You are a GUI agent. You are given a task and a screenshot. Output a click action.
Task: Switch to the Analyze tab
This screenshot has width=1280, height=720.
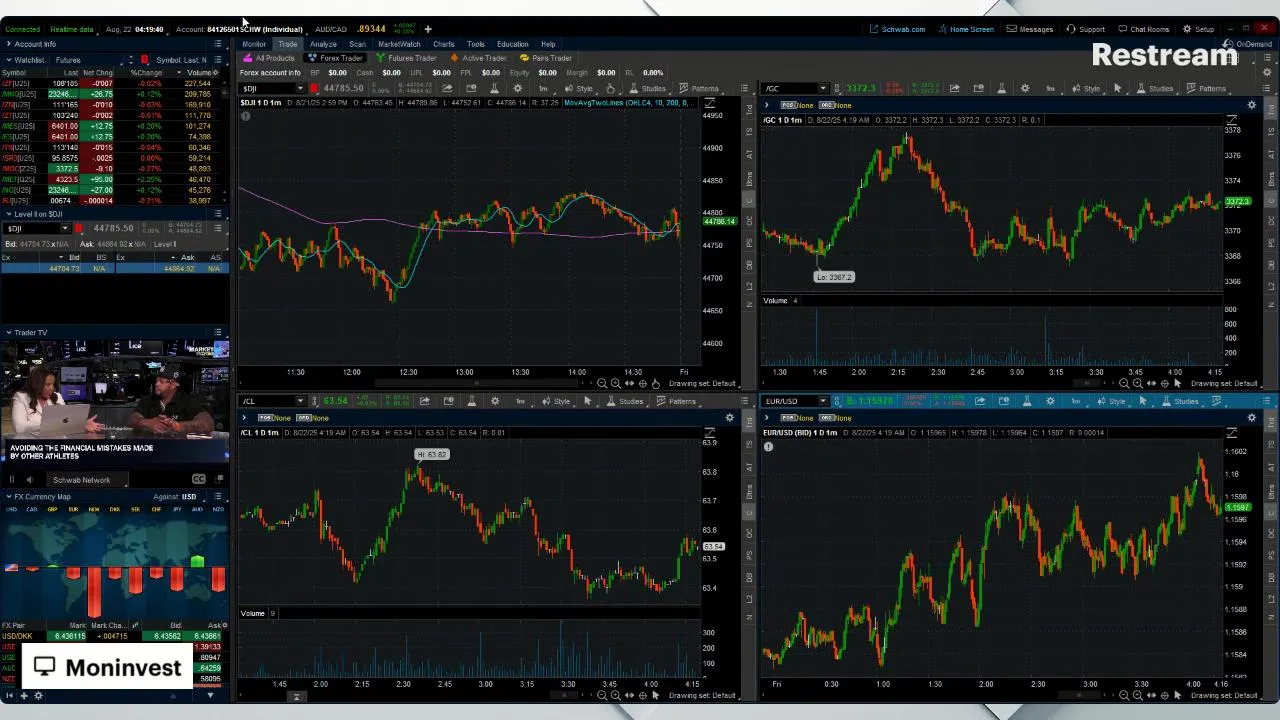tap(323, 44)
